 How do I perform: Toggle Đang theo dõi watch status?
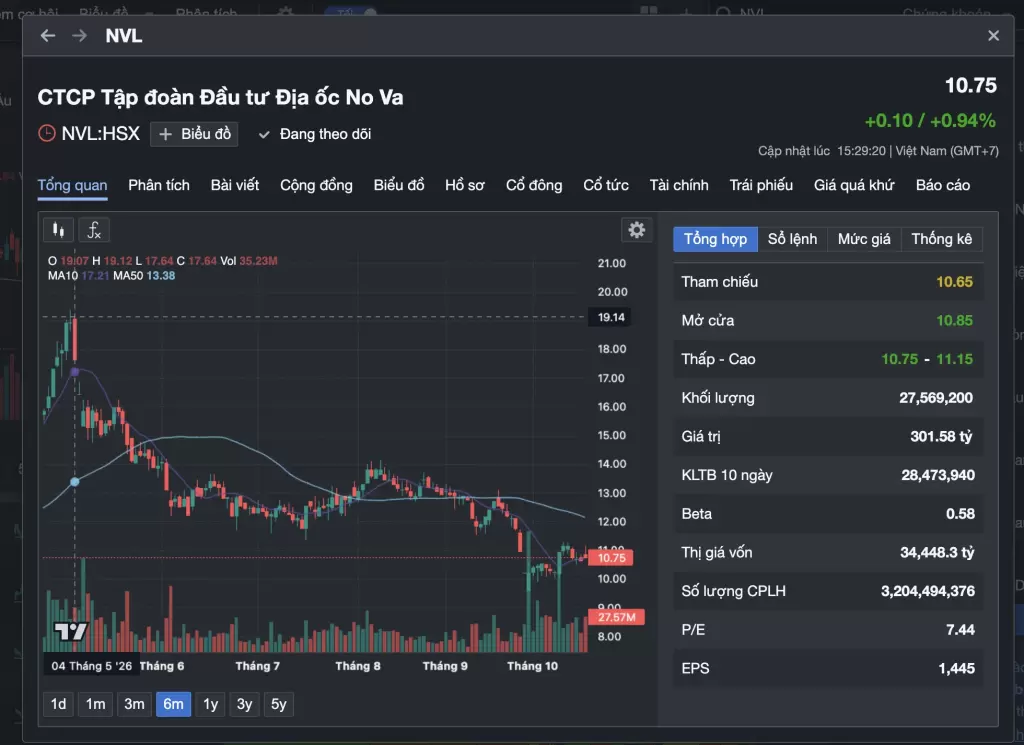(315, 134)
